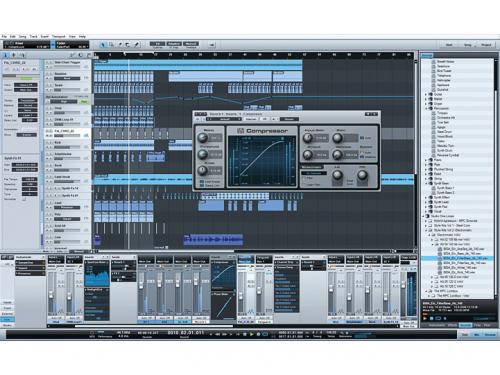
Task: Click the Sidechain button in the Compressor header
Action: point(289,119)
